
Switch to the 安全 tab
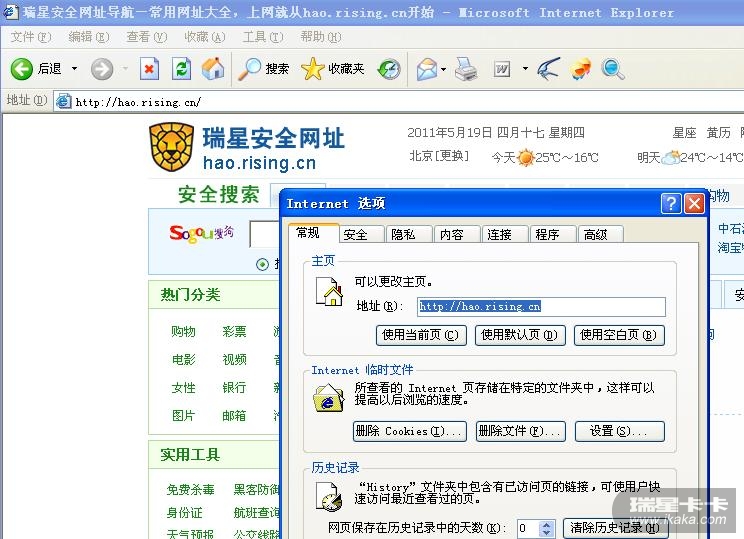pyautogui.click(x=361, y=234)
